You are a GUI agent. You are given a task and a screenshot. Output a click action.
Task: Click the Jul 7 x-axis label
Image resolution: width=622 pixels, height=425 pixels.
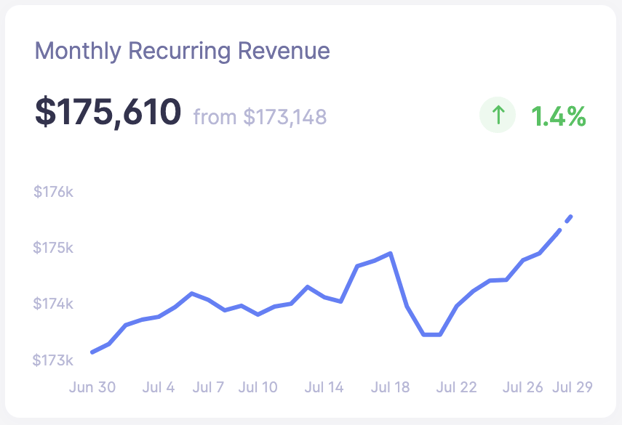click(x=208, y=386)
